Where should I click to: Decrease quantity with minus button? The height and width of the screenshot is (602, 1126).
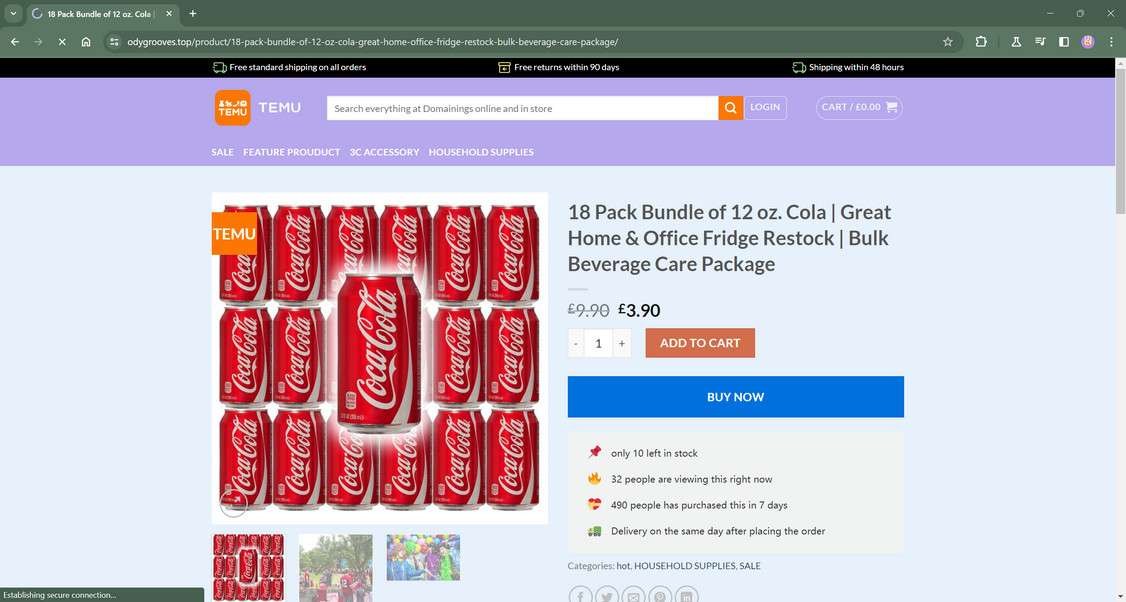tap(576, 343)
